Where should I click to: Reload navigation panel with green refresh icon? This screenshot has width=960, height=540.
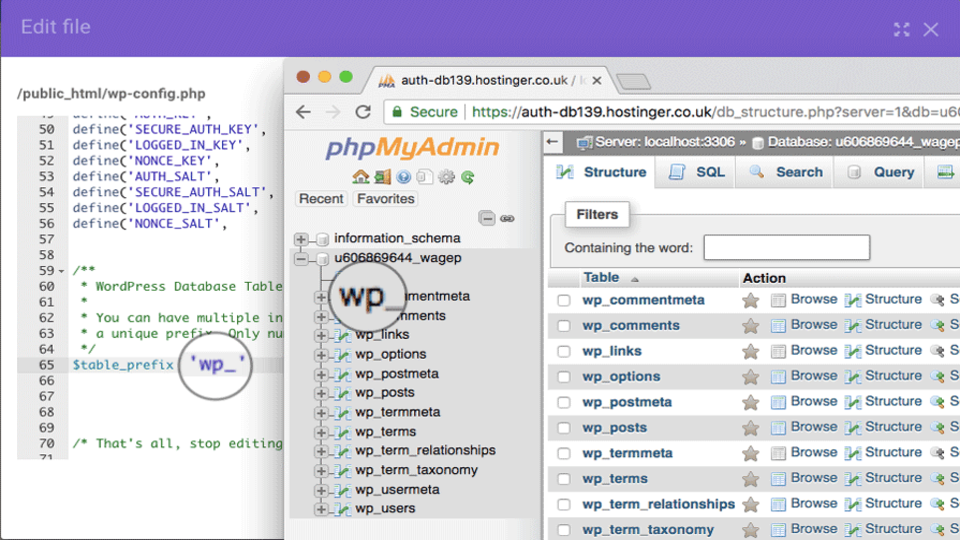pyautogui.click(x=467, y=177)
